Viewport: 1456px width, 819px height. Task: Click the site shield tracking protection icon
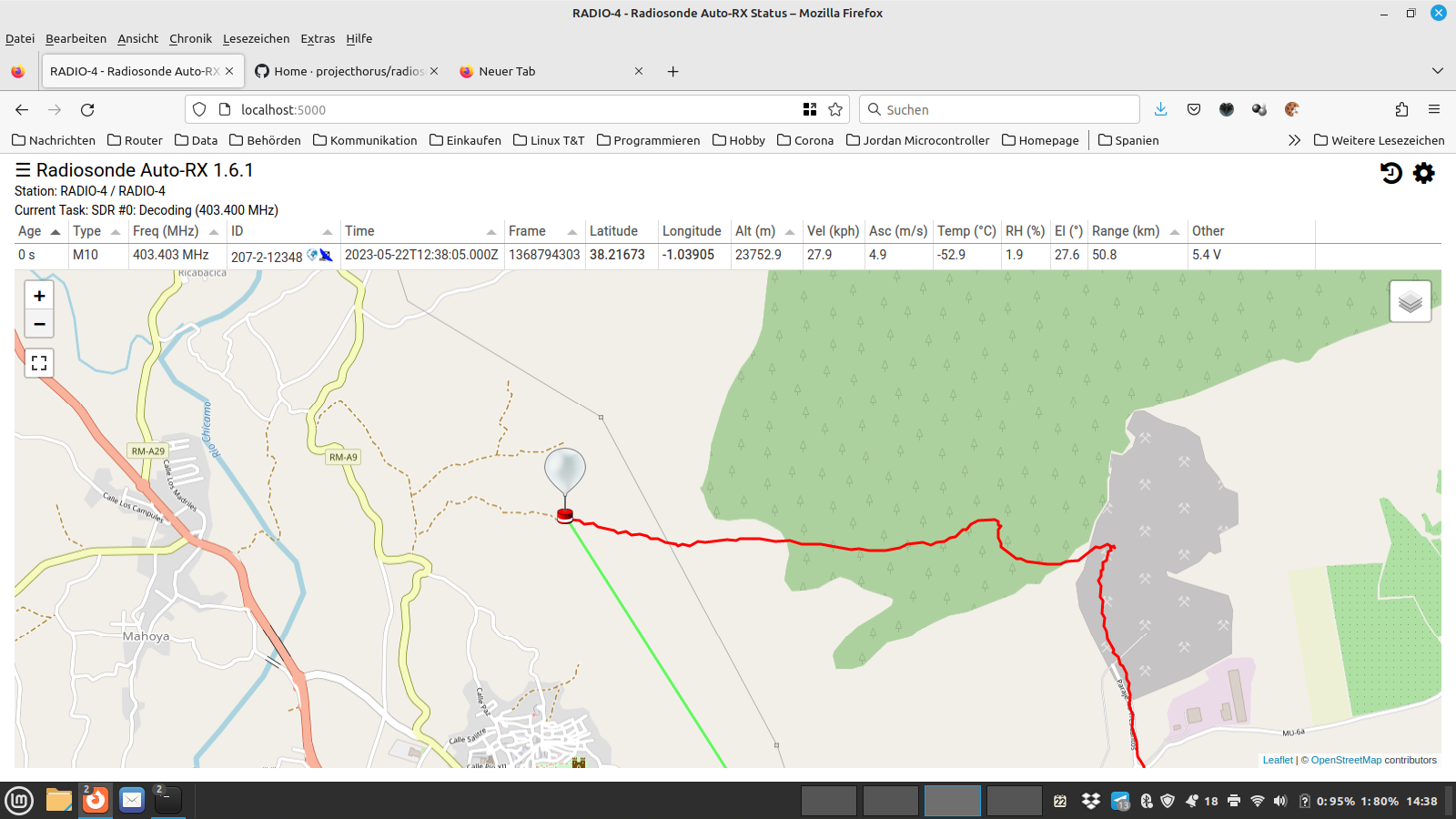coord(199,109)
